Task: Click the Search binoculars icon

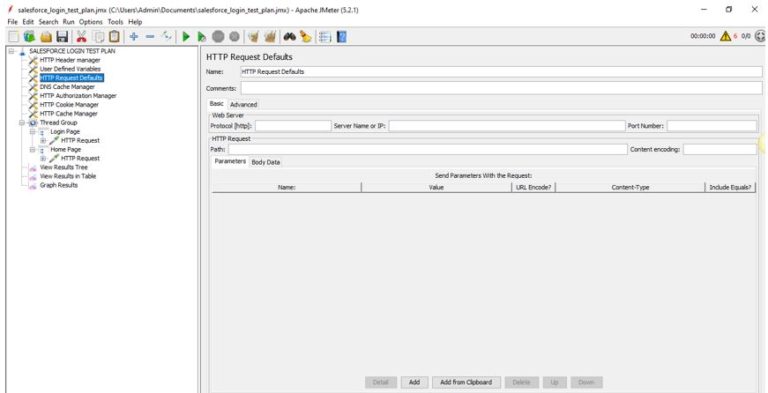Action: pyautogui.click(x=289, y=36)
